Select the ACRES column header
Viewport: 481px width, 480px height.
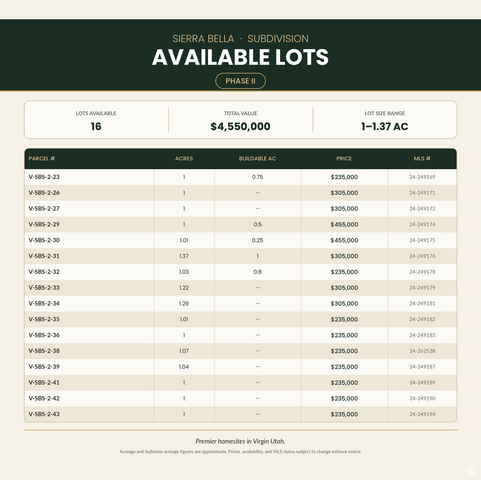[184, 159]
